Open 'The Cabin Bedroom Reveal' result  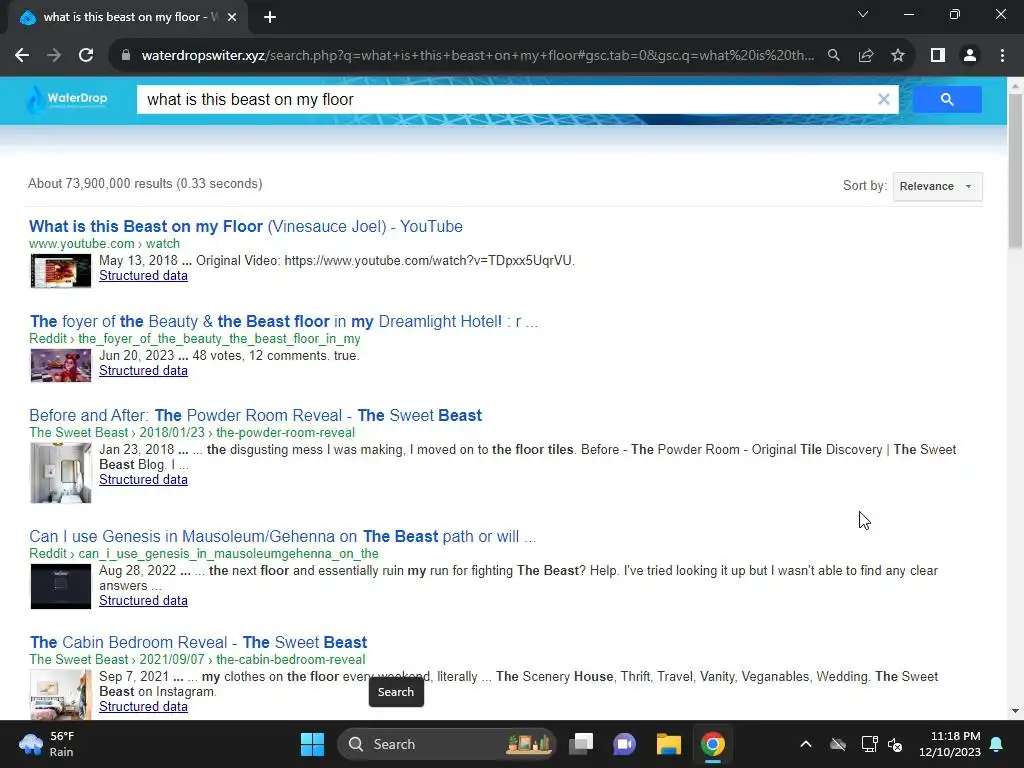click(x=199, y=642)
